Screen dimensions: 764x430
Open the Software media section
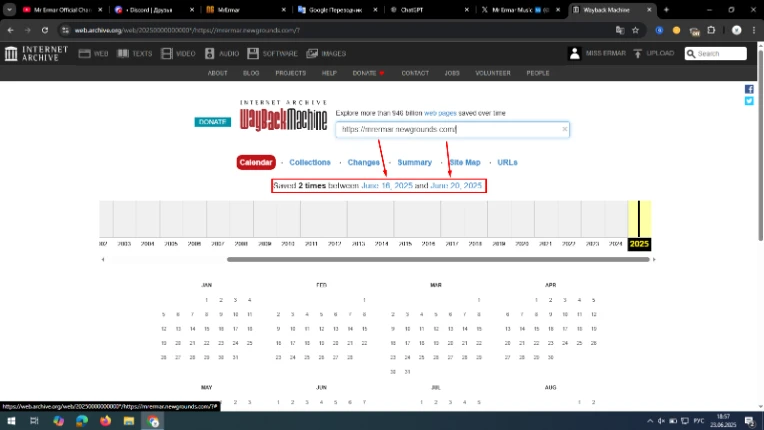272,54
